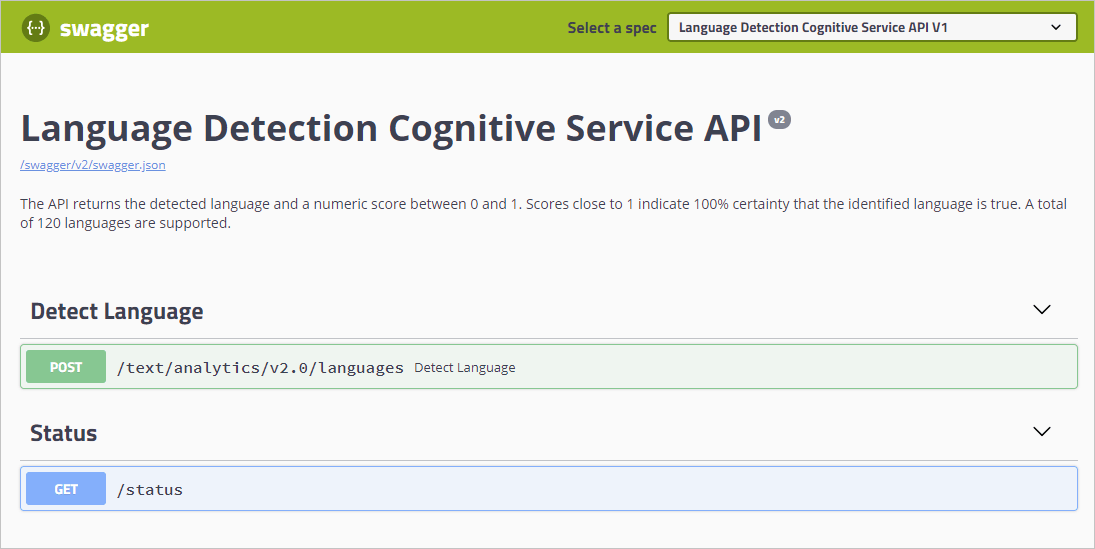The image size is (1095, 549).
Task: Collapse the Detect Language section chevron
Action: point(1042,309)
